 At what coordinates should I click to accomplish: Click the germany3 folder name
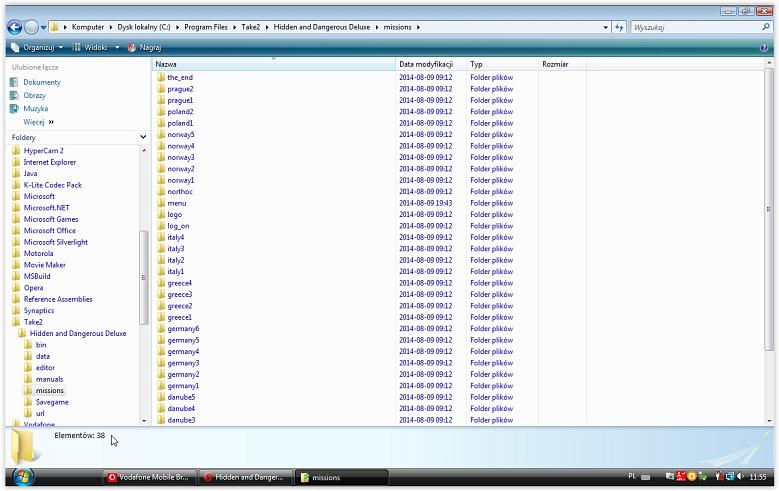(183, 363)
